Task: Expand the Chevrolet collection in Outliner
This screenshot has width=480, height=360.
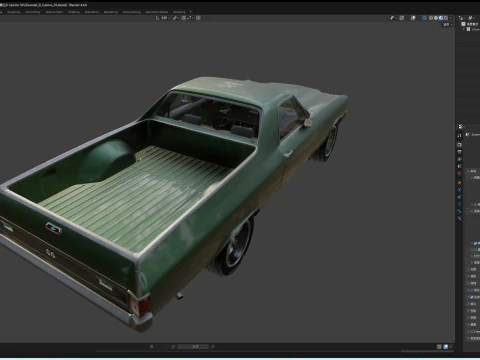Action: click(x=464, y=29)
